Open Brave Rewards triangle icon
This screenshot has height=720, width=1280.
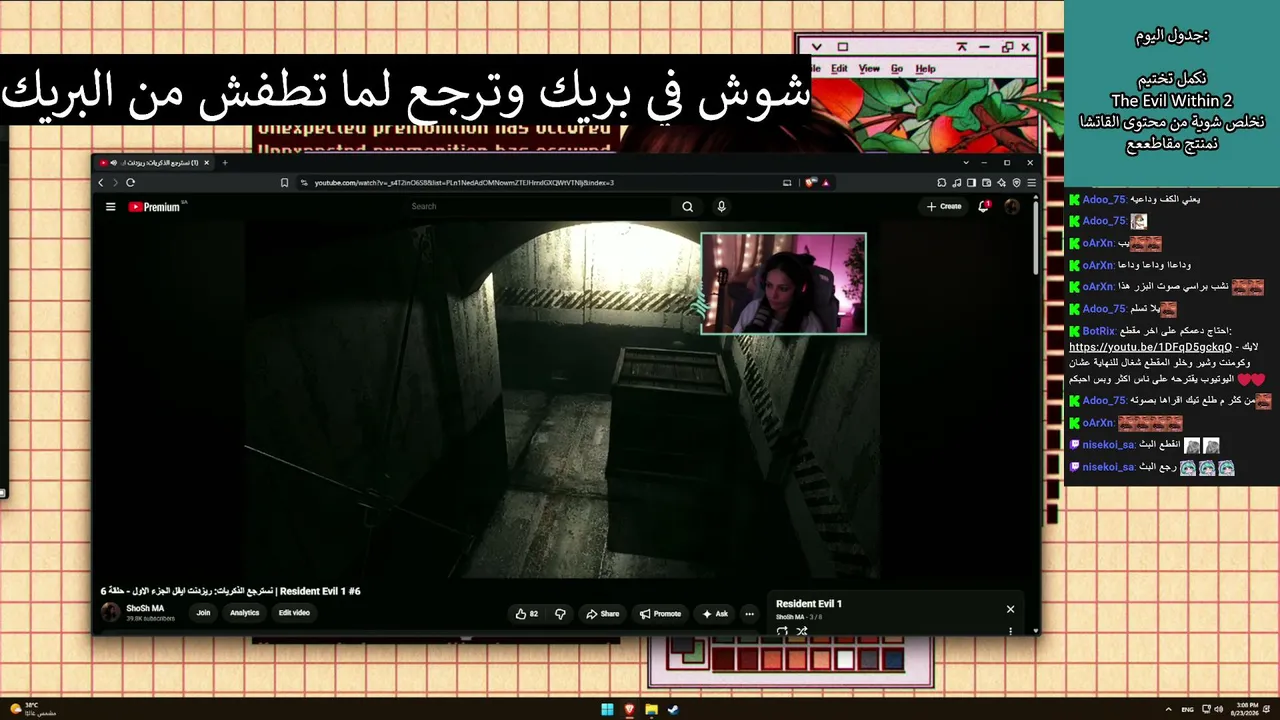(x=826, y=183)
